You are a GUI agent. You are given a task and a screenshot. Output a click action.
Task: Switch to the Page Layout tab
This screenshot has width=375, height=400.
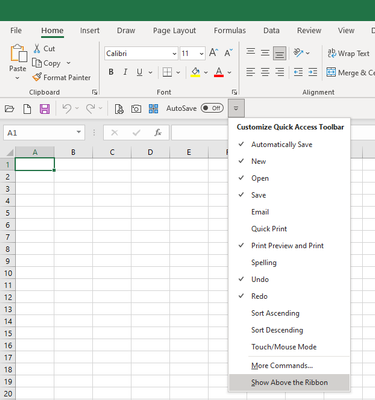[174, 31]
